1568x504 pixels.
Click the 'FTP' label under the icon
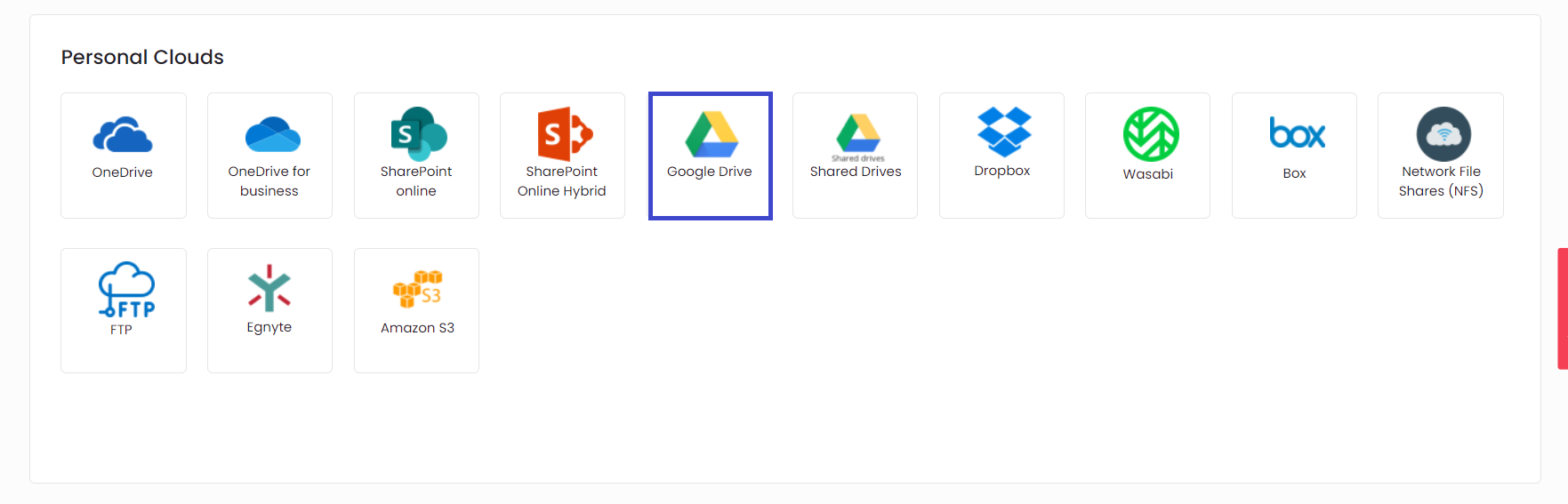(122, 330)
